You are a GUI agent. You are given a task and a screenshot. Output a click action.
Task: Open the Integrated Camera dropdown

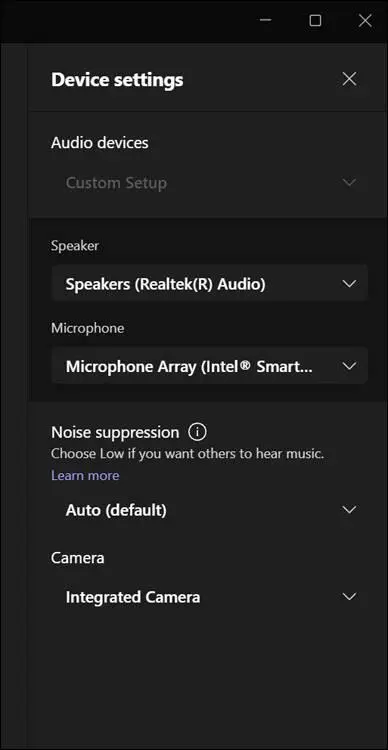[x=210, y=597]
